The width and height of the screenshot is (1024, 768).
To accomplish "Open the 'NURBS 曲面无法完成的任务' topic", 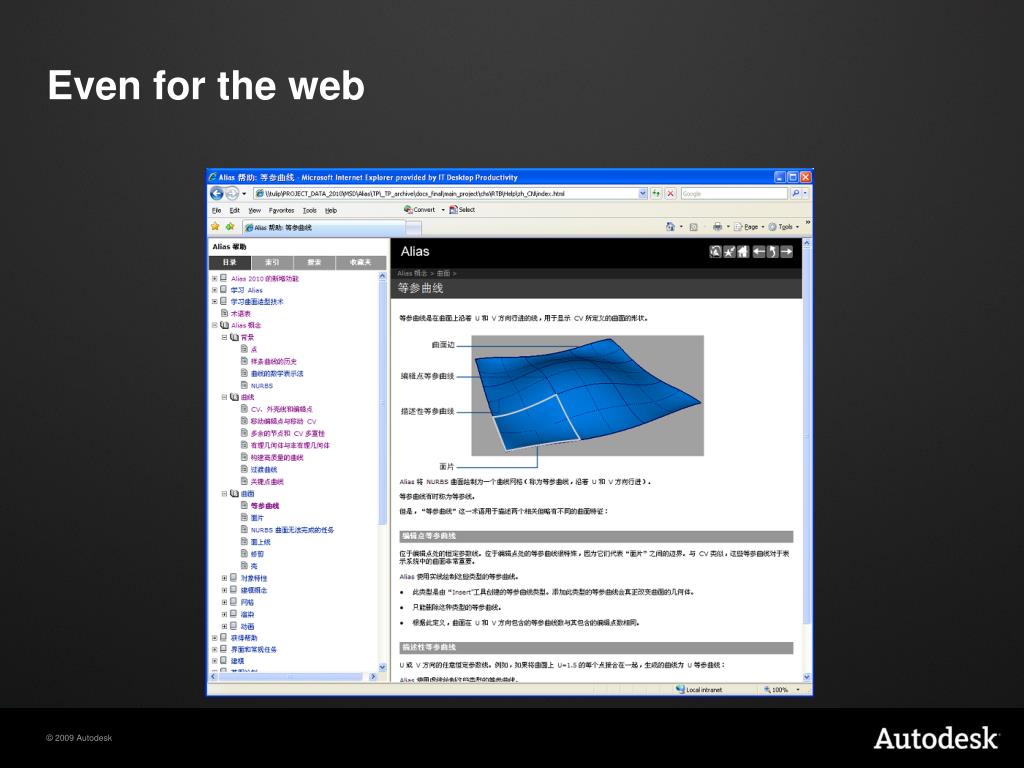I will (292, 530).
